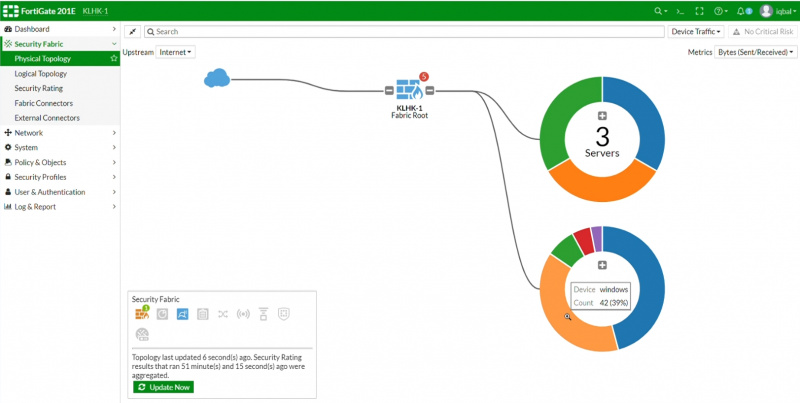Open the Device Traffic dropdown
Image resolution: width=800 pixels, height=403 pixels.
coord(696,32)
